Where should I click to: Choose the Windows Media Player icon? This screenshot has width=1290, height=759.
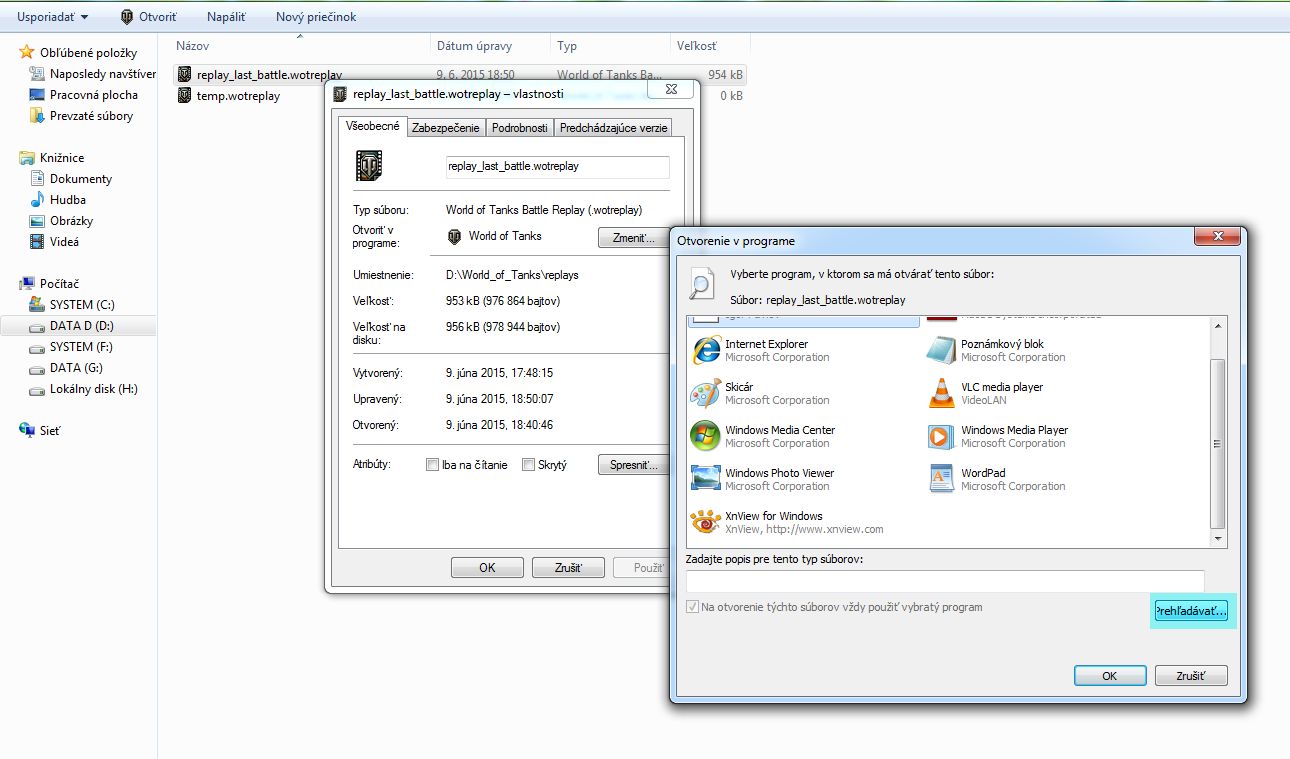941,437
